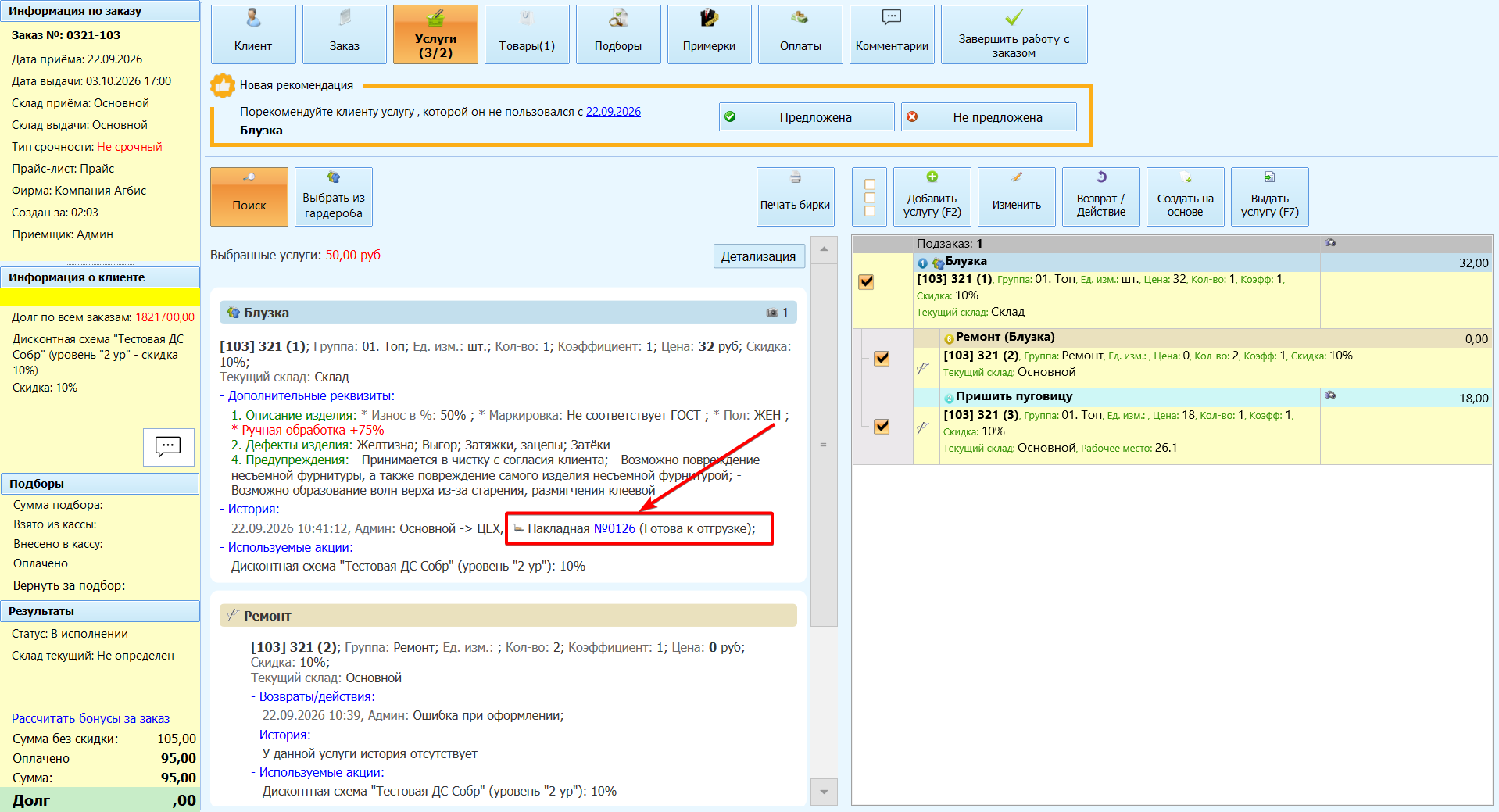Image resolution: width=1499 pixels, height=812 pixels.
Task: Click the Возврат / Действие button
Action: point(1100,197)
